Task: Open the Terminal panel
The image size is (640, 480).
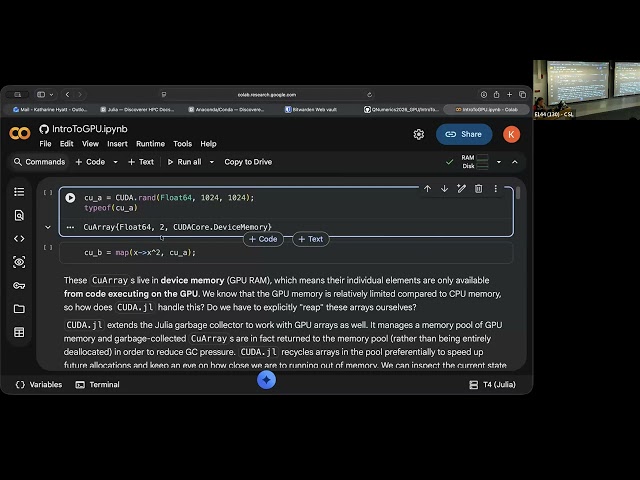Action: [98, 384]
